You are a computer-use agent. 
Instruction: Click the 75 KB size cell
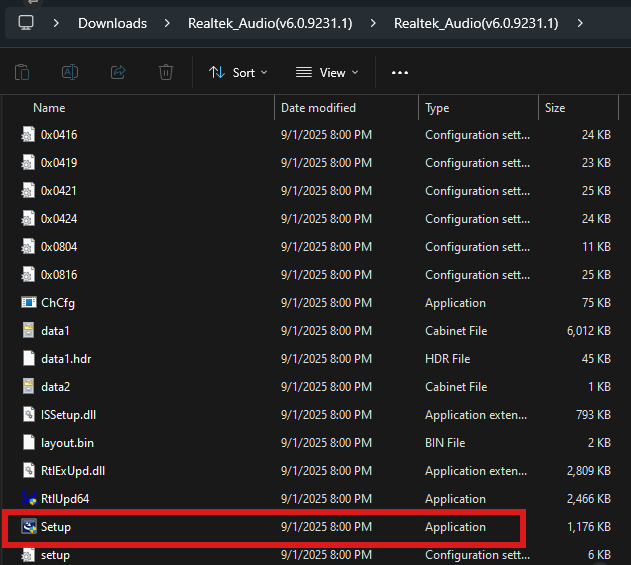596,302
